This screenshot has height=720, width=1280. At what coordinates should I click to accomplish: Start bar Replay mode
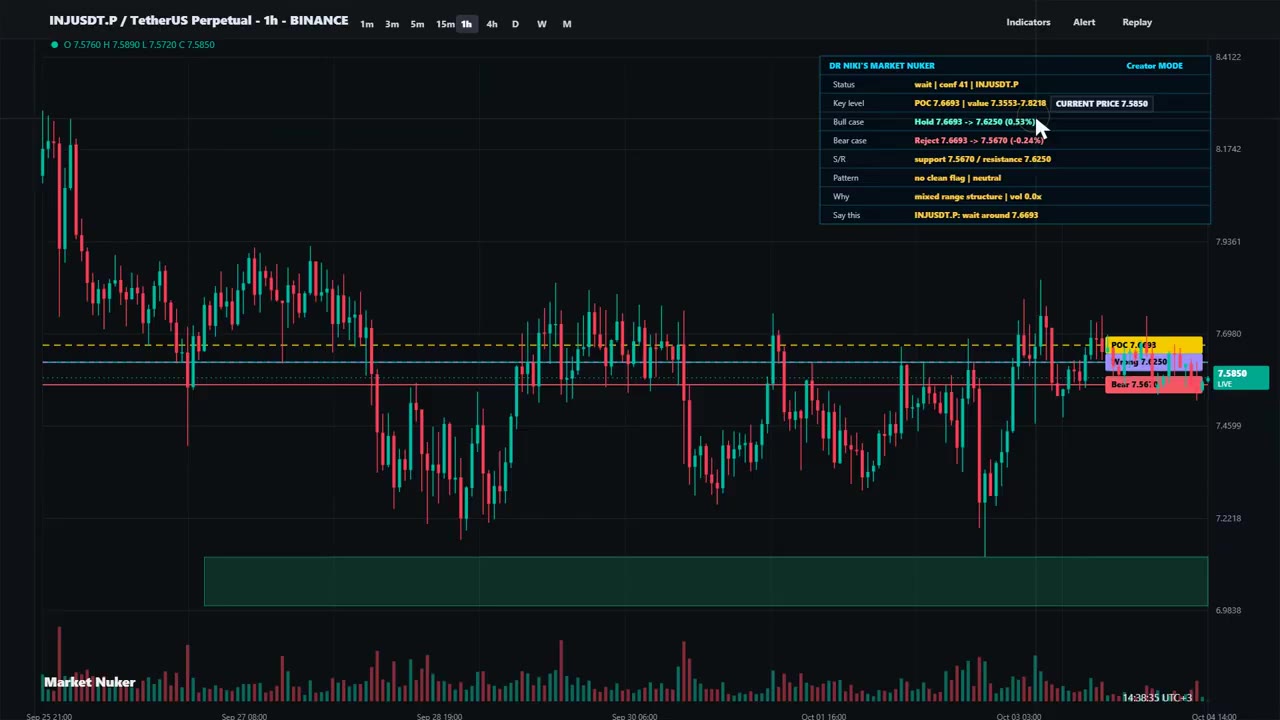(1137, 22)
